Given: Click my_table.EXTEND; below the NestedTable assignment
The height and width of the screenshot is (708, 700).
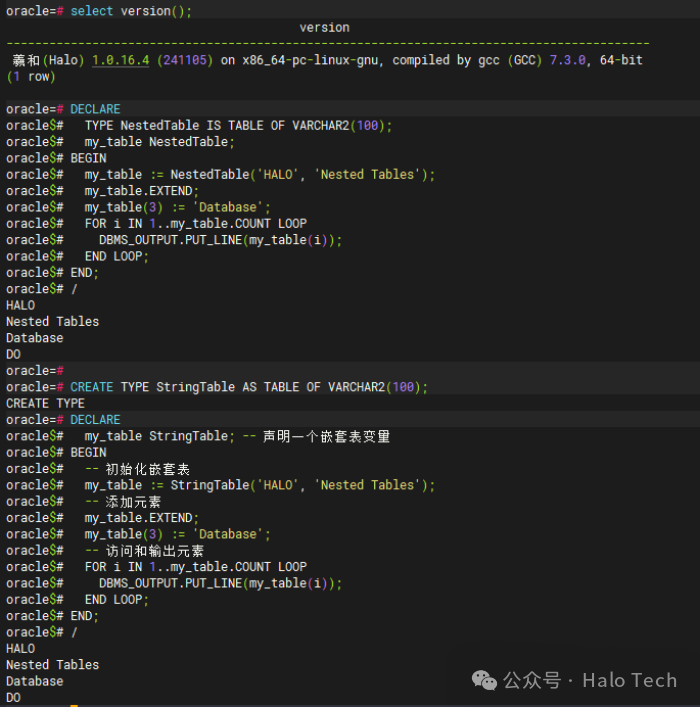Looking at the screenshot, I should [x=141, y=191].
